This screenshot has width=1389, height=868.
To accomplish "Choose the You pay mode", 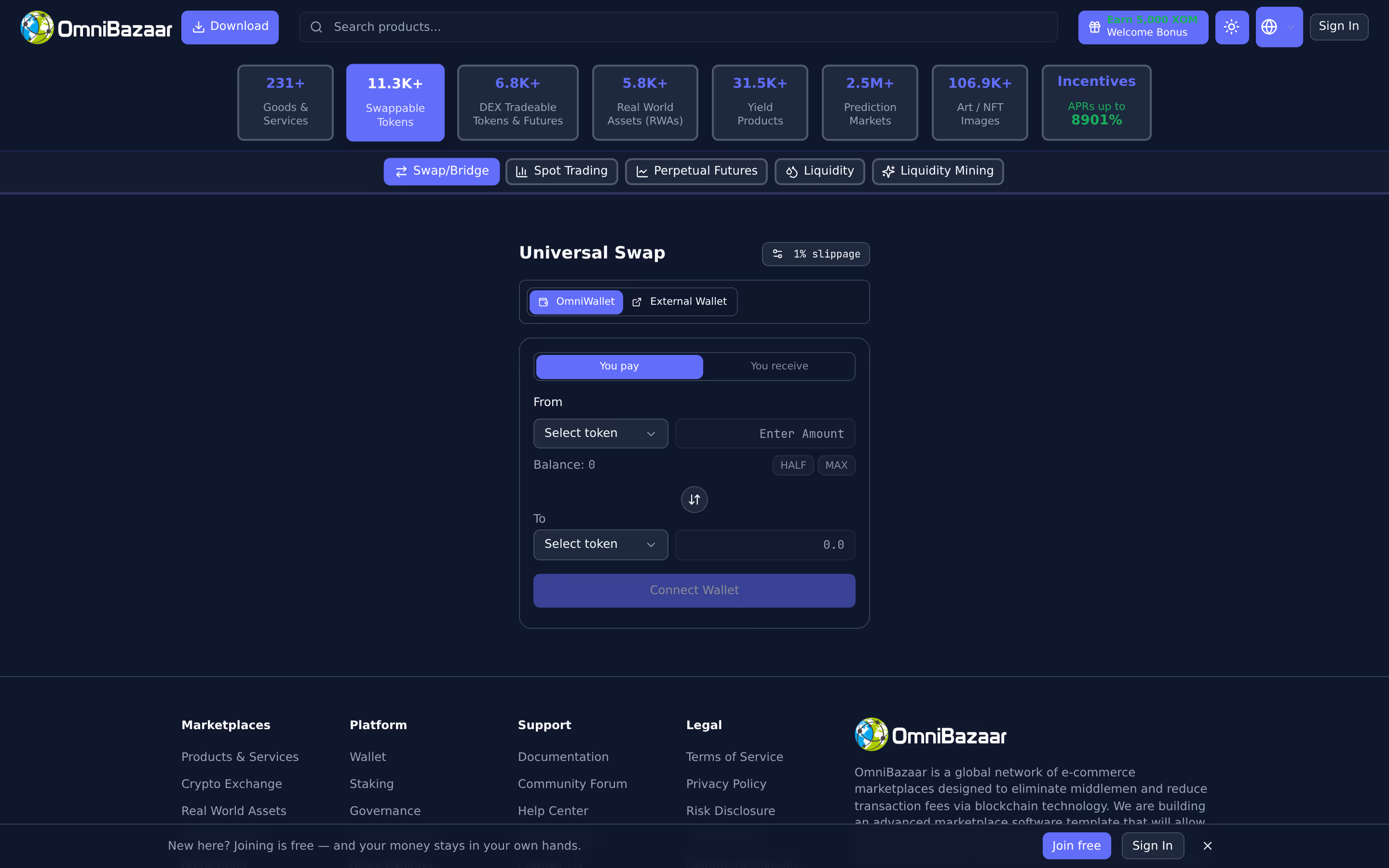I will [x=619, y=366].
